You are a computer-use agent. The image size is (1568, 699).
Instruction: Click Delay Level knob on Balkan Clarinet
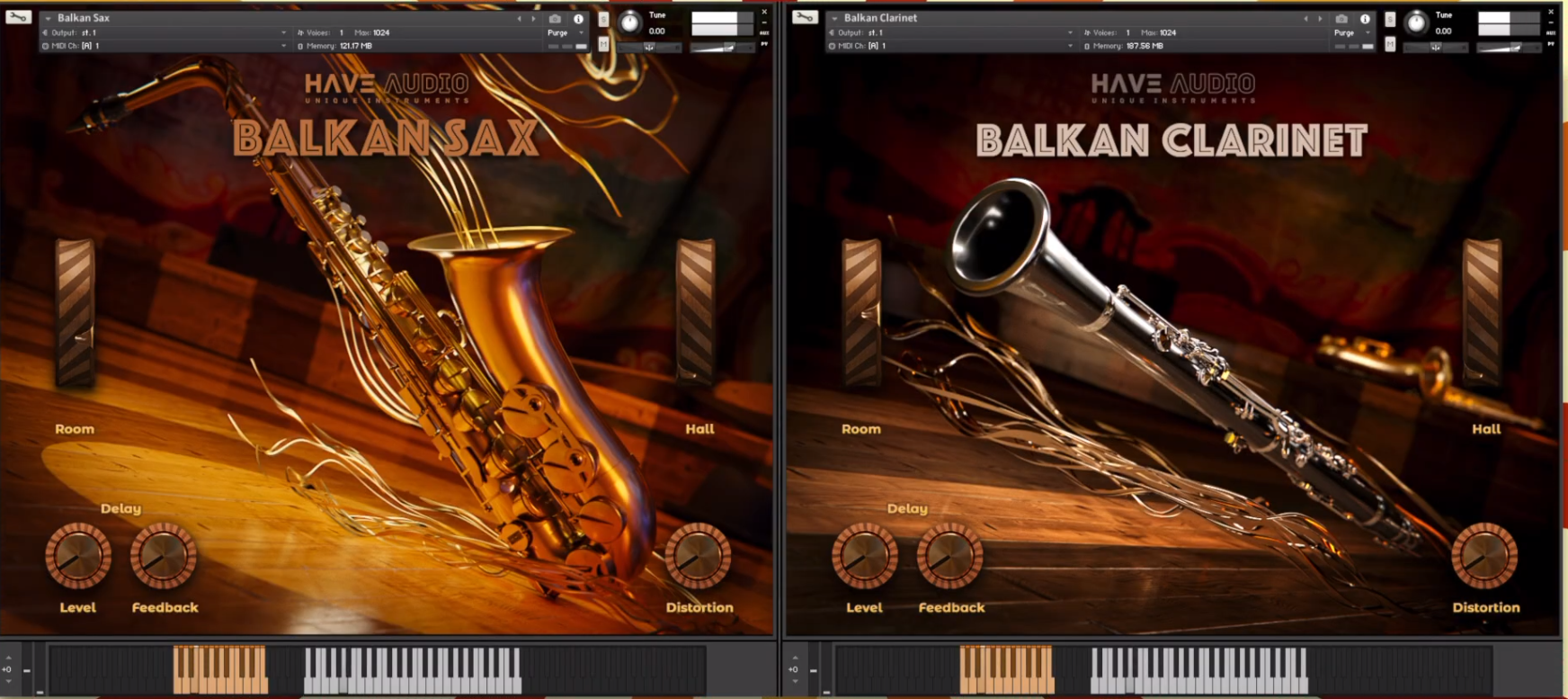[x=865, y=556]
